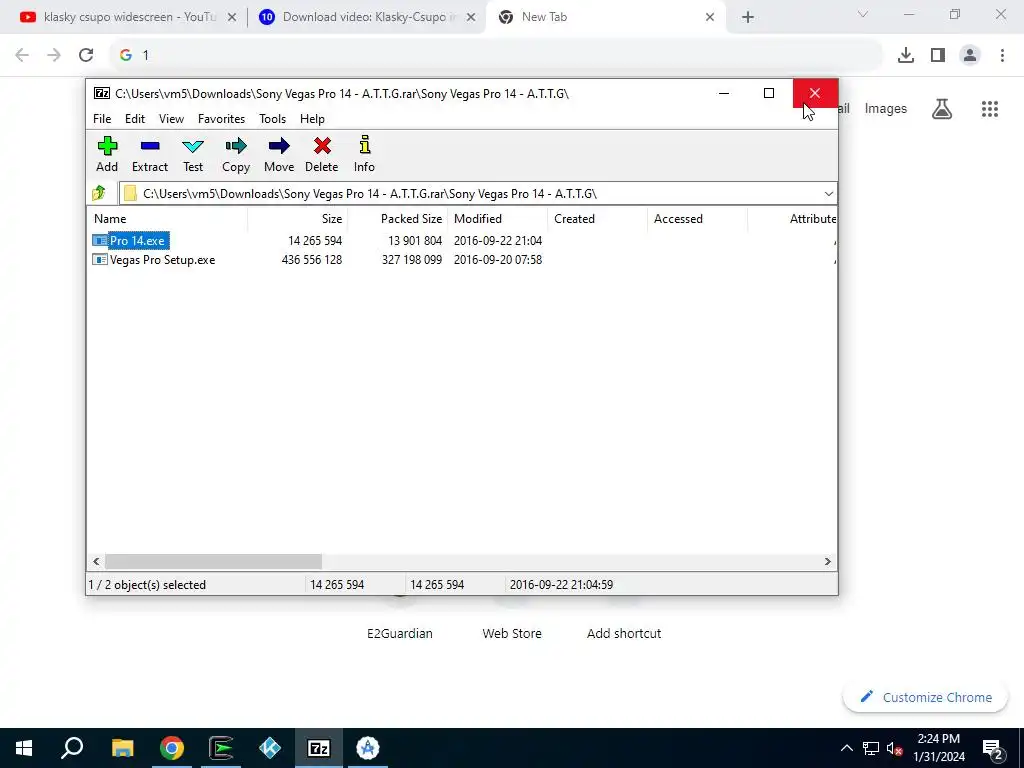Screen dimensions: 1024x768
Task: Click the horizontal scrollbar thumb
Action: [214, 562]
